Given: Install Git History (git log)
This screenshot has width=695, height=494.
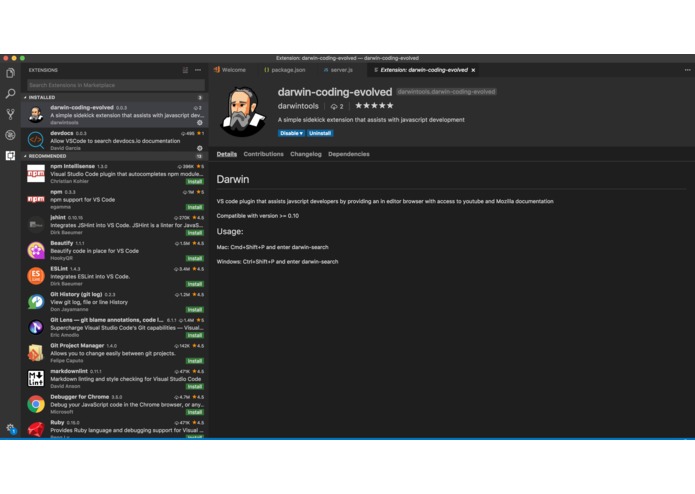Looking at the screenshot, I should coord(195,310).
